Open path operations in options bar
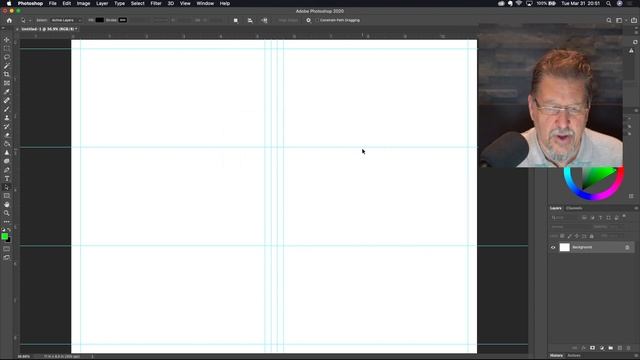The width and height of the screenshot is (640, 360). coord(236,20)
